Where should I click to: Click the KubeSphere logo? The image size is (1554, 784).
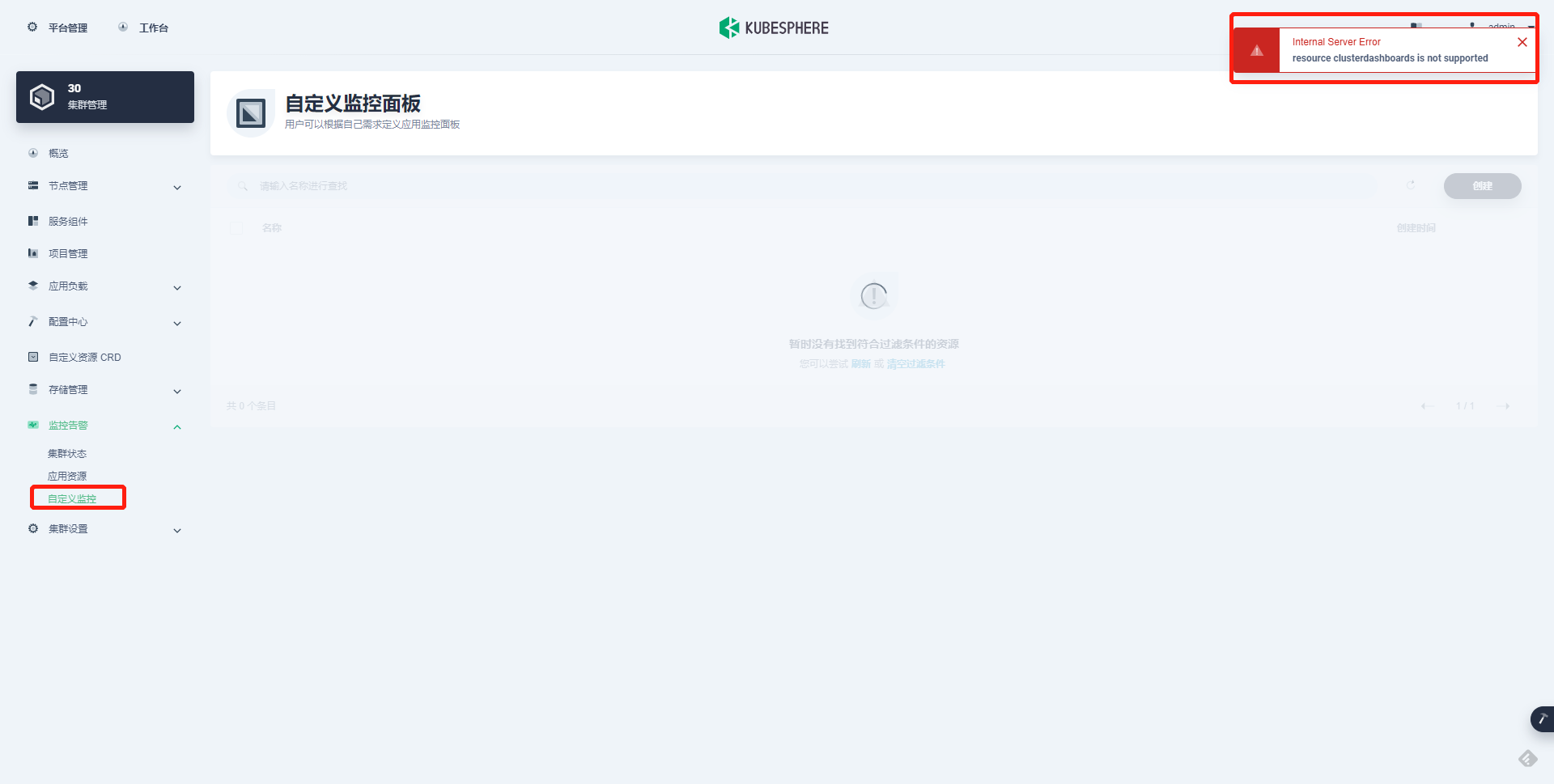774,28
